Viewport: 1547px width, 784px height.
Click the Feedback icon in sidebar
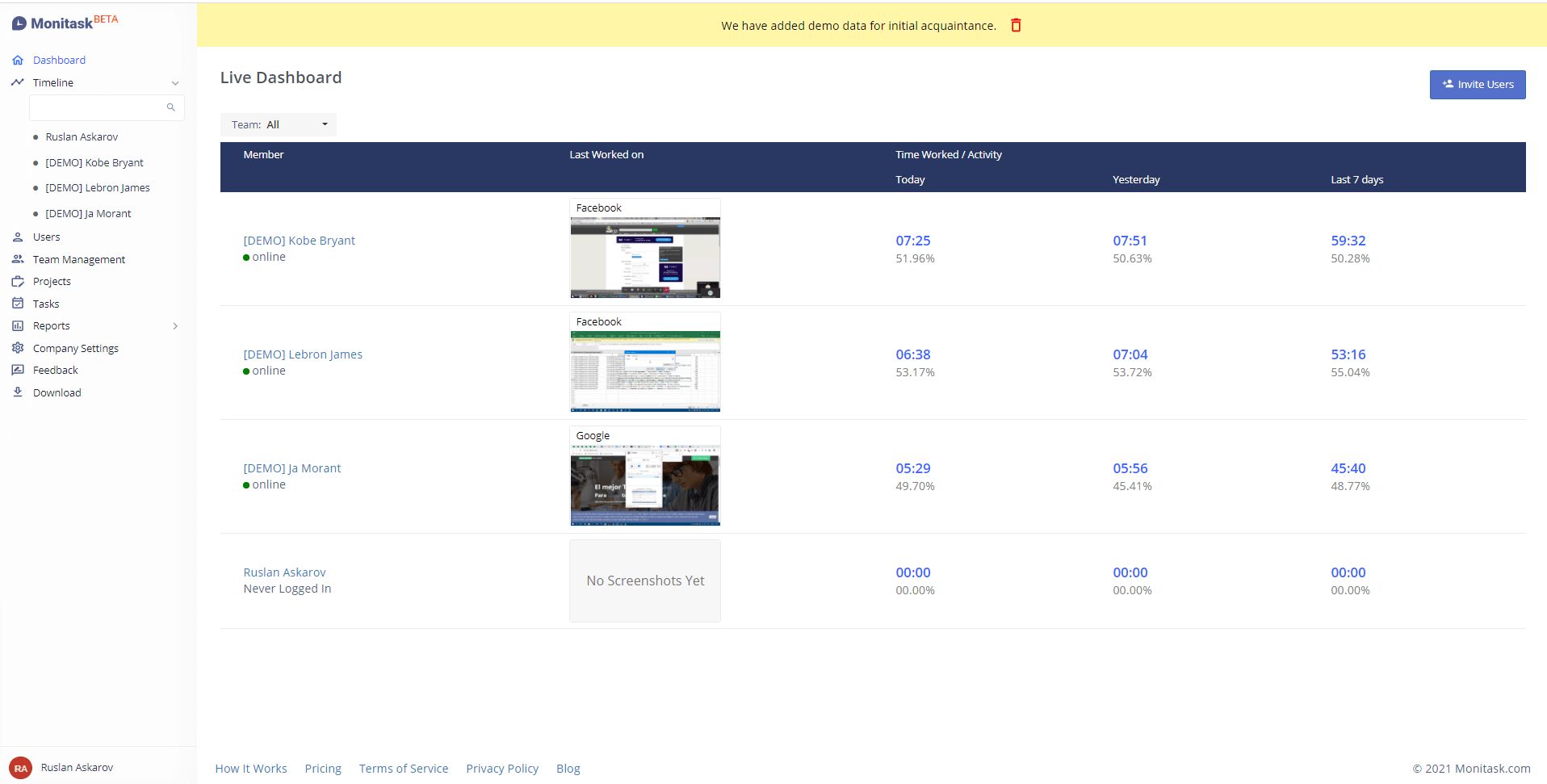(x=18, y=370)
